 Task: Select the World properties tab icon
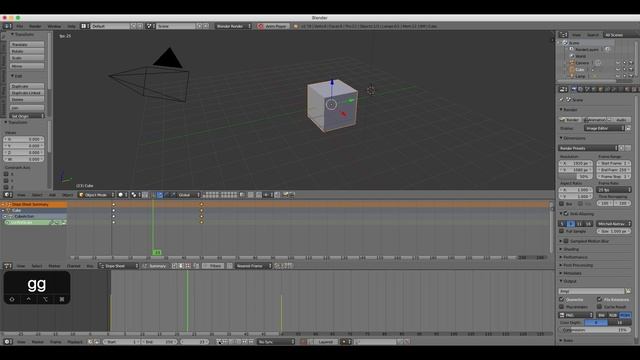594,89
